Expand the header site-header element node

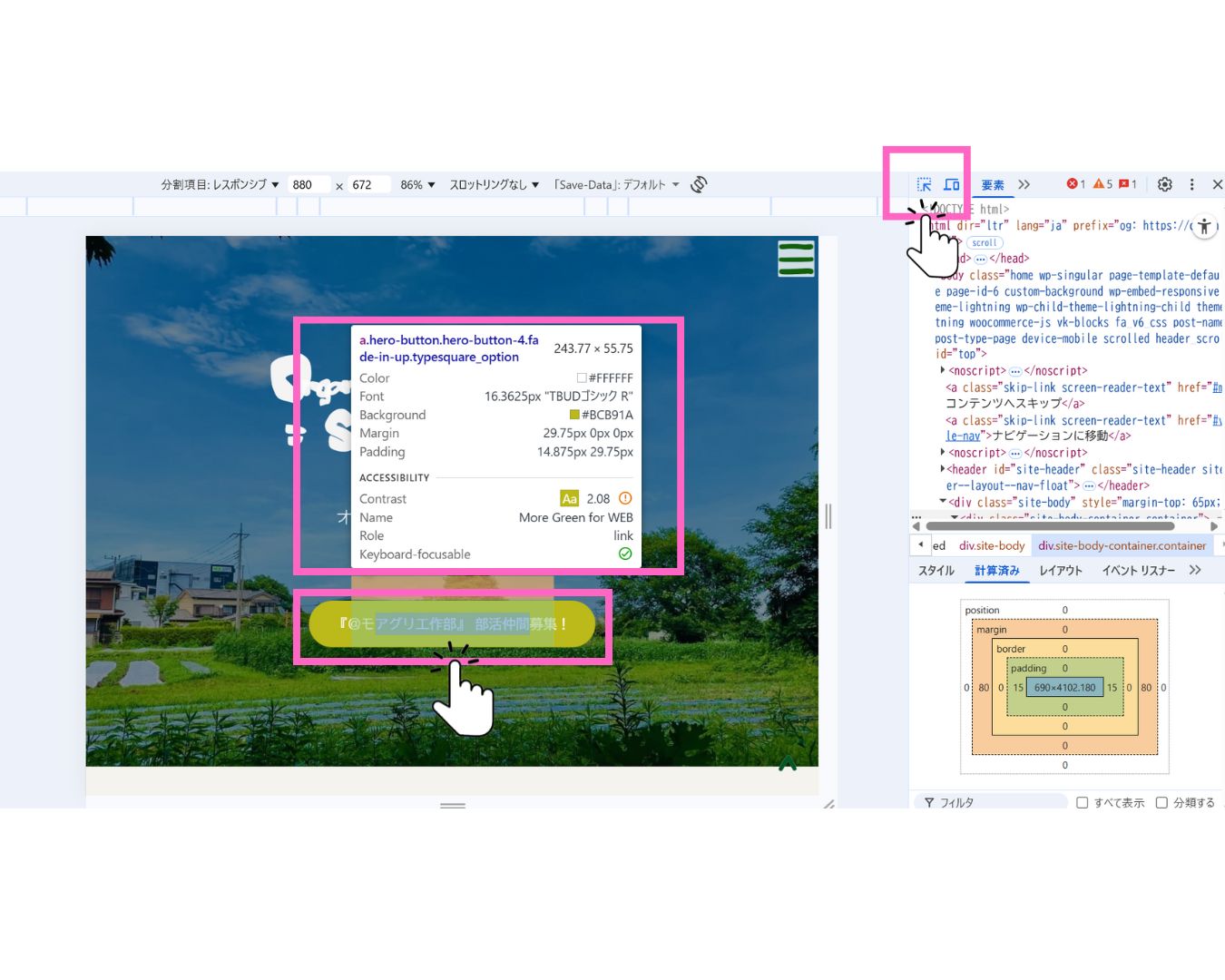[942, 469]
